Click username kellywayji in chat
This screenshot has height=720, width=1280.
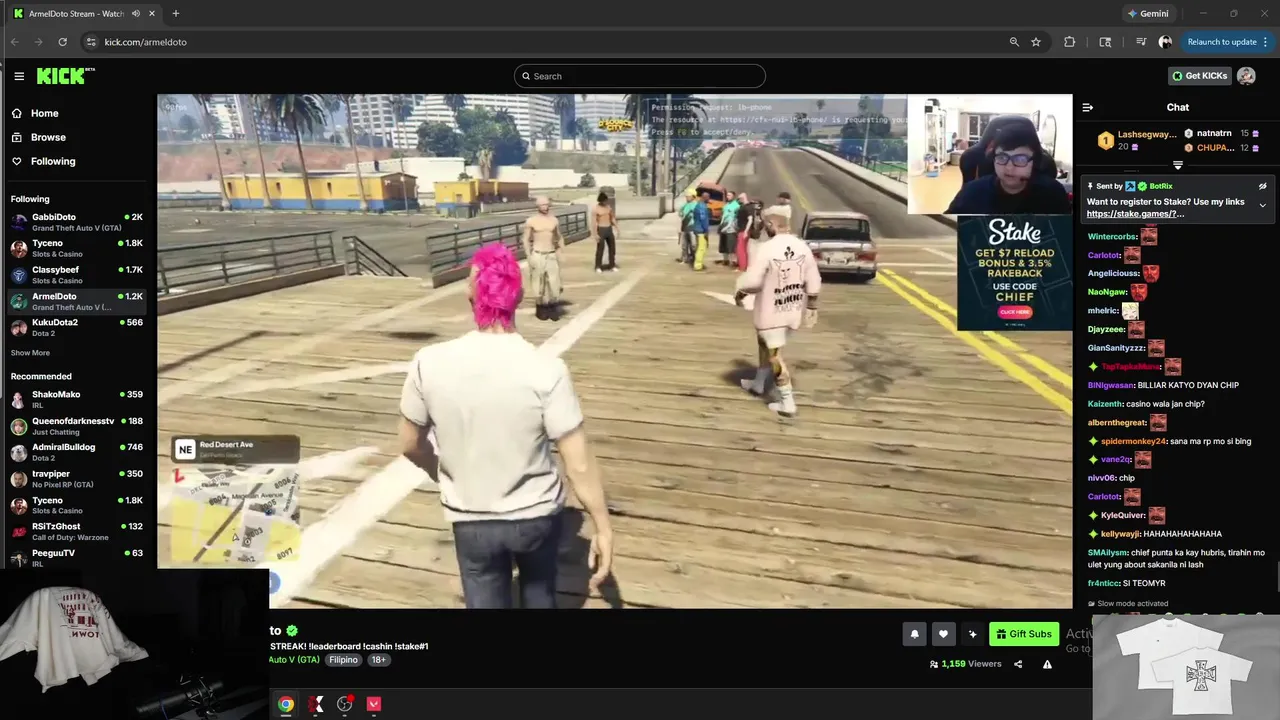click(1120, 534)
